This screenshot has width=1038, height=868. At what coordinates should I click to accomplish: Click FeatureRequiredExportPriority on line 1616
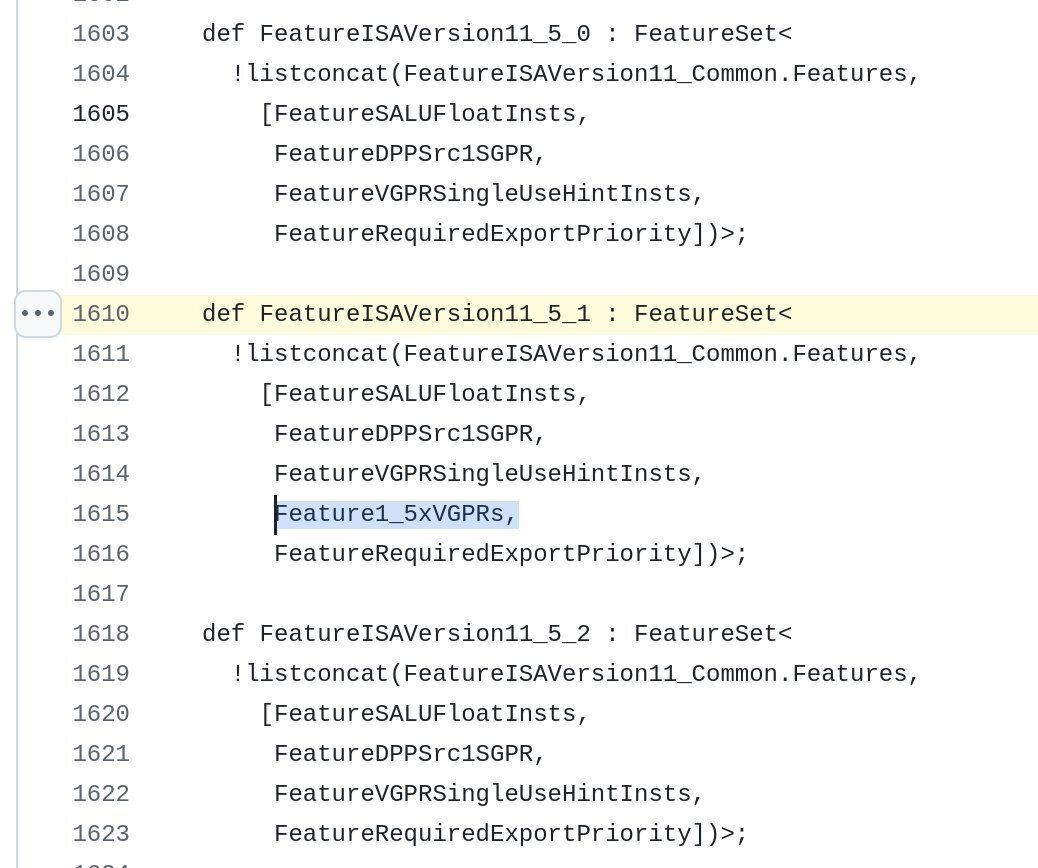pyautogui.click(x=483, y=554)
